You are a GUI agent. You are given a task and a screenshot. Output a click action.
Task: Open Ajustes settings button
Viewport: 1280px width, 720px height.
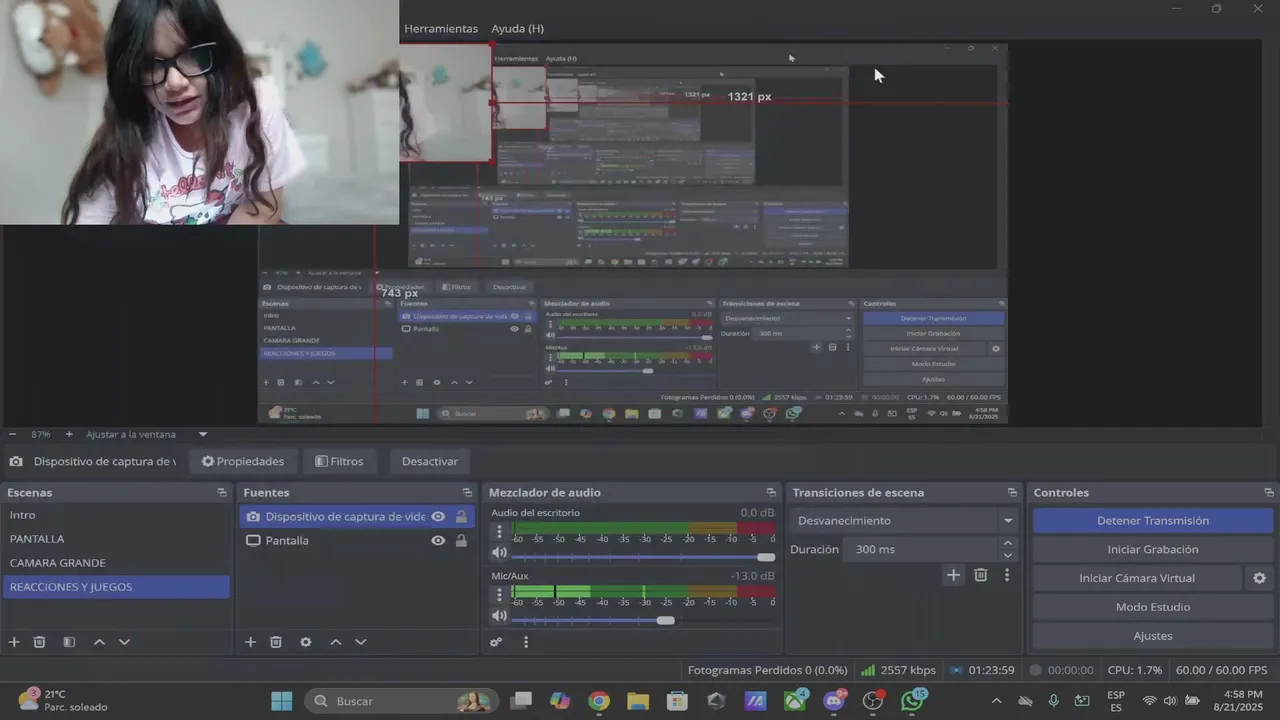1152,636
